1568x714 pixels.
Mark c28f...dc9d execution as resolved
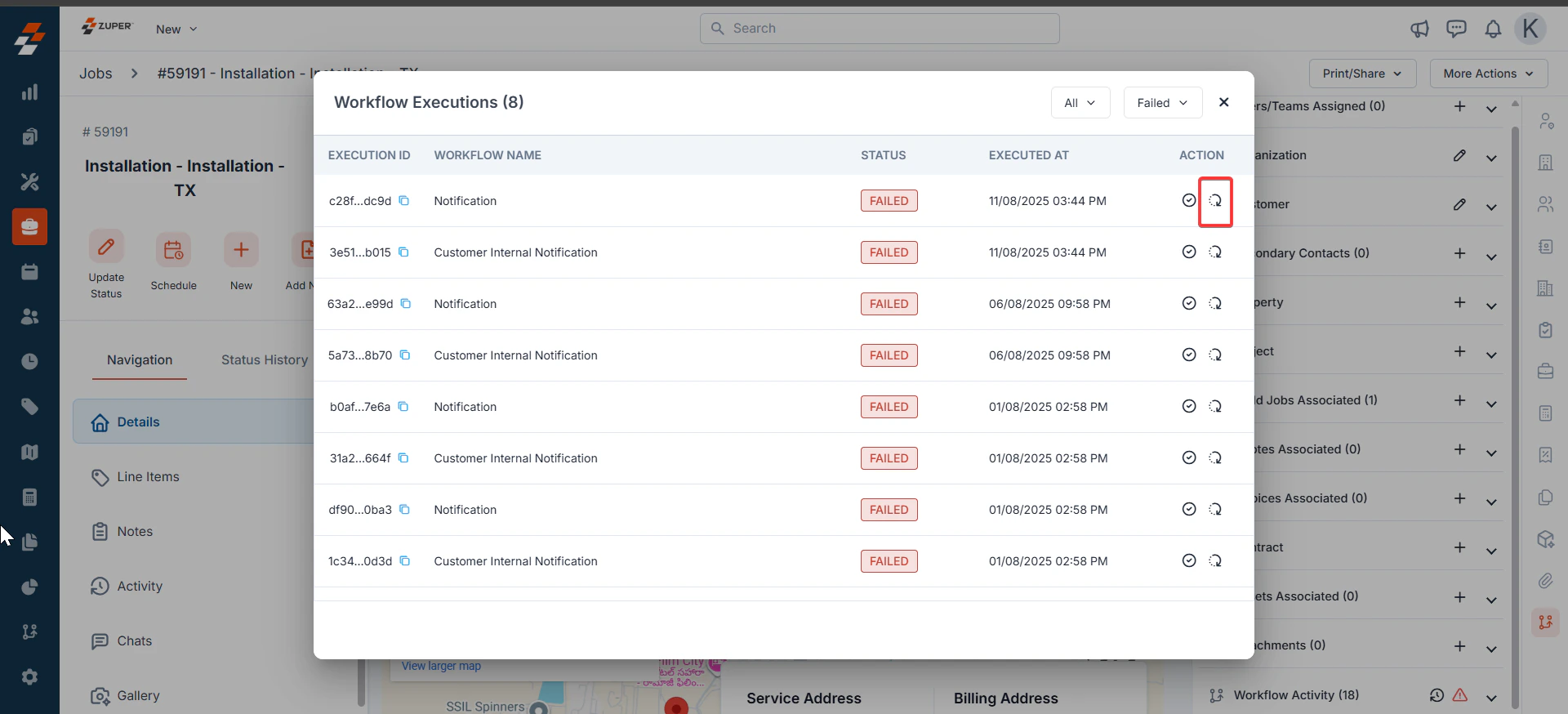point(1189,200)
